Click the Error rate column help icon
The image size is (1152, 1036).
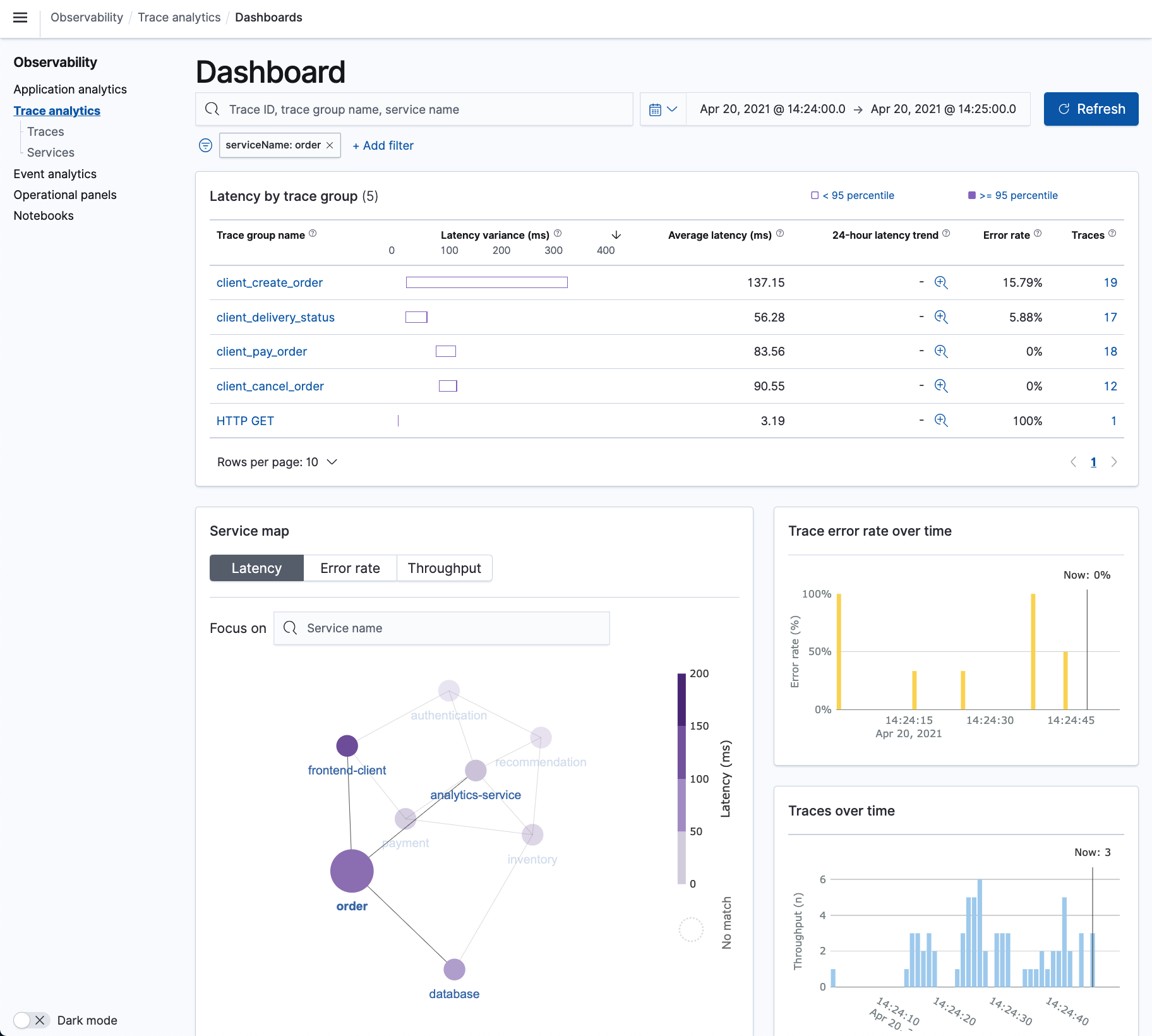(1038, 233)
